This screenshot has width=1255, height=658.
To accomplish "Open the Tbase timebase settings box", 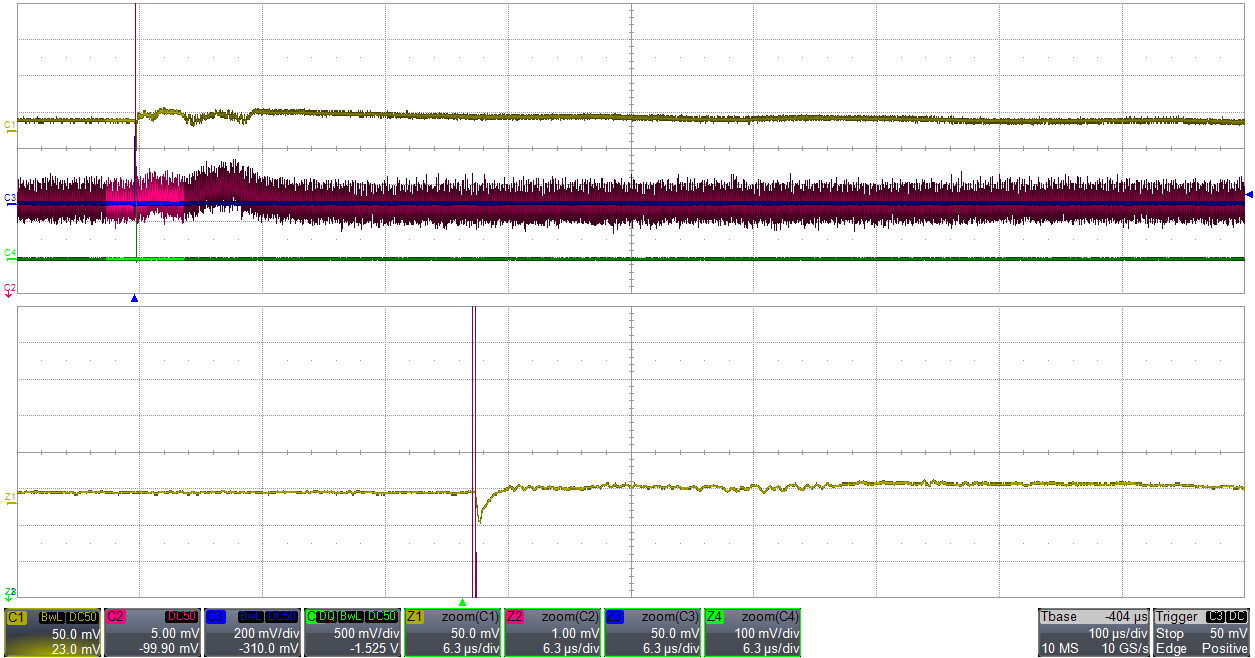I will click(1093, 632).
